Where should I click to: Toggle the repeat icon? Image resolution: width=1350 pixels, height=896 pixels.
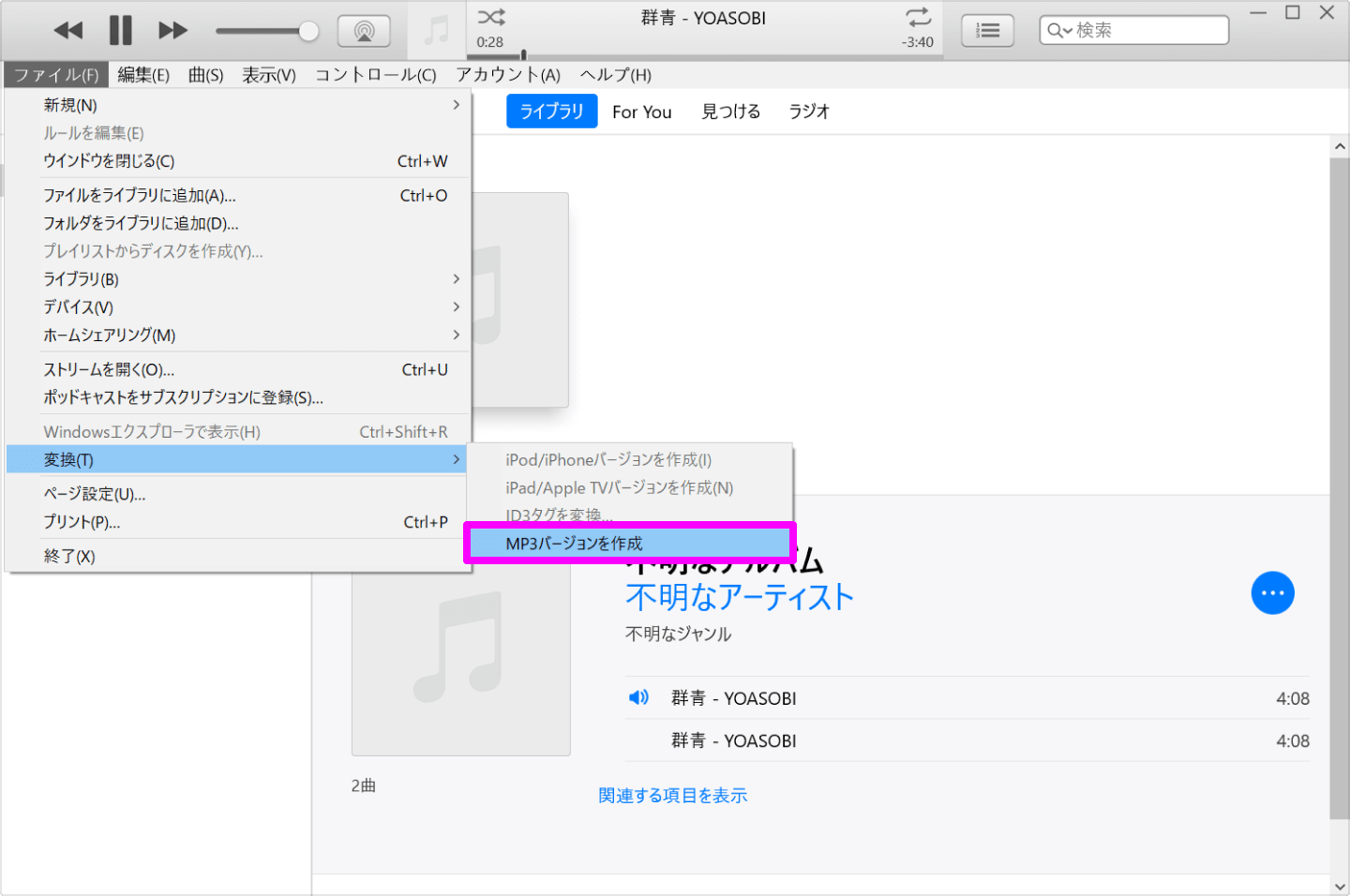point(919,17)
